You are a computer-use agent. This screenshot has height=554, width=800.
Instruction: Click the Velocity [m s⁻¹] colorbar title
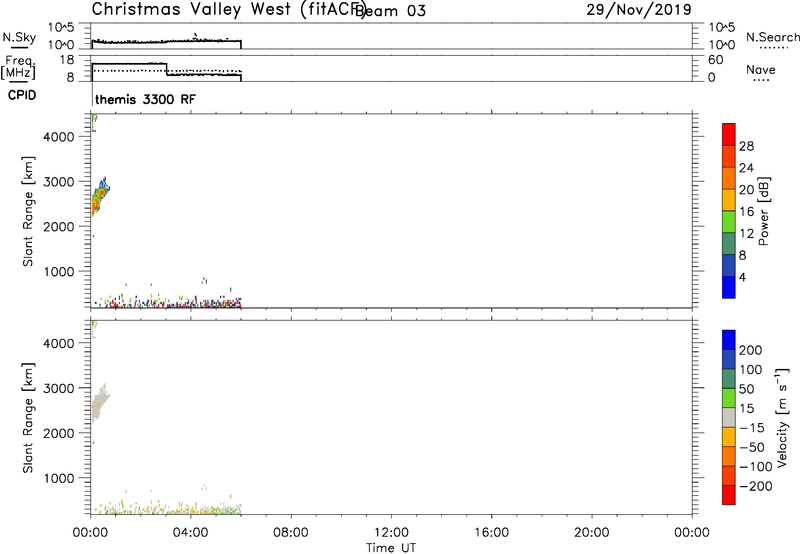pyautogui.click(x=782, y=417)
